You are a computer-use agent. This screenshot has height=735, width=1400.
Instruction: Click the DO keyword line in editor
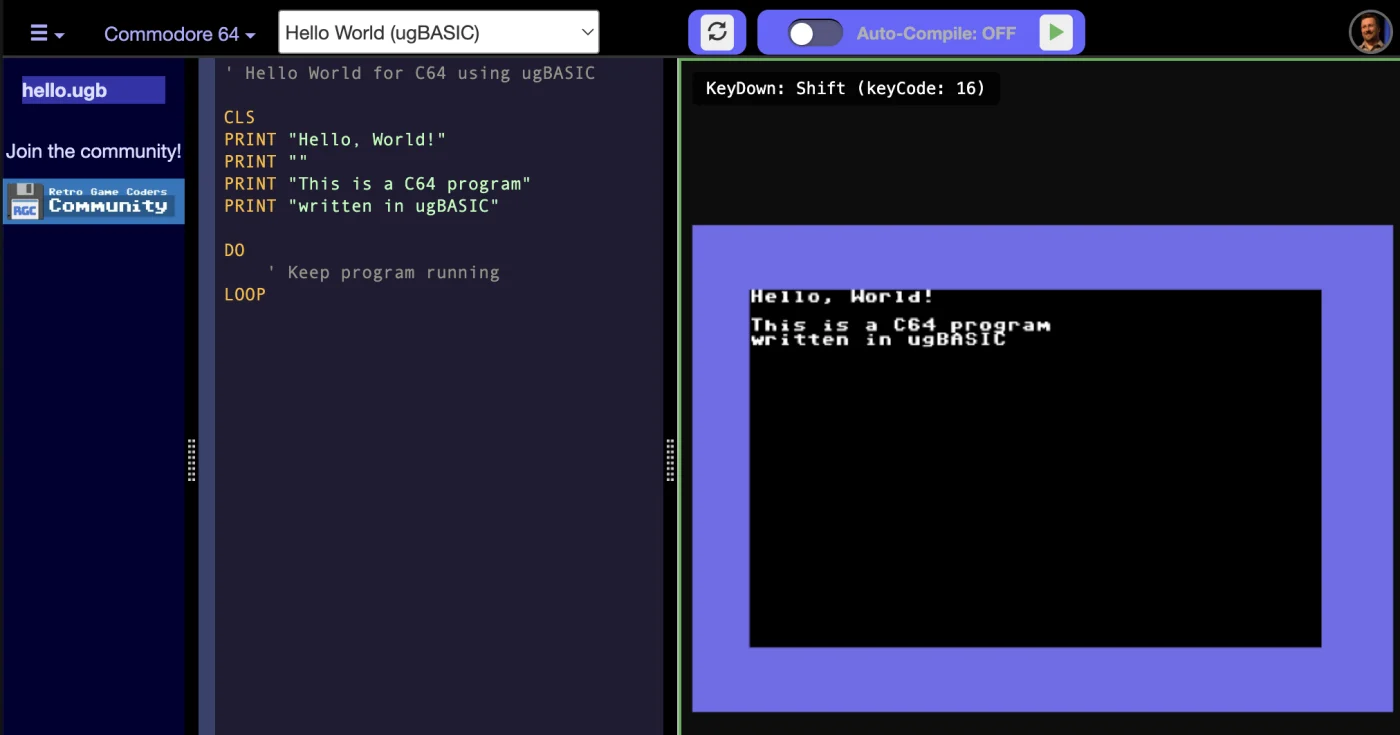(234, 250)
